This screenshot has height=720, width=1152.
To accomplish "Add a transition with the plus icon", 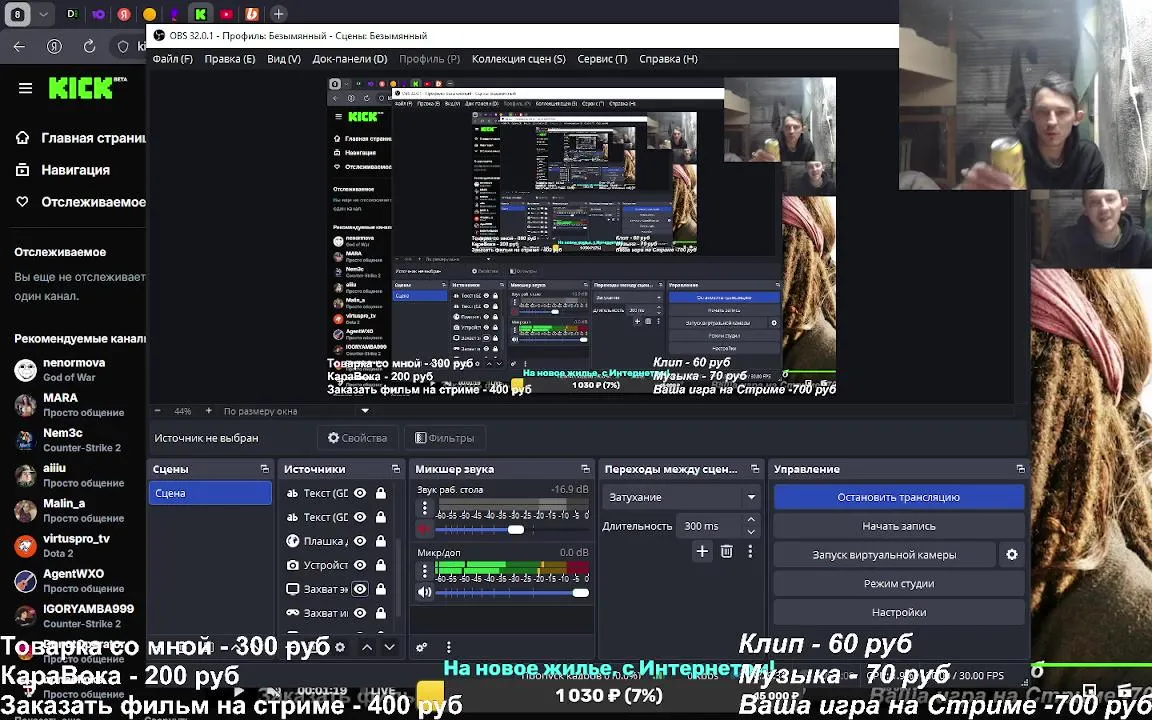I will pyautogui.click(x=702, y=551).
